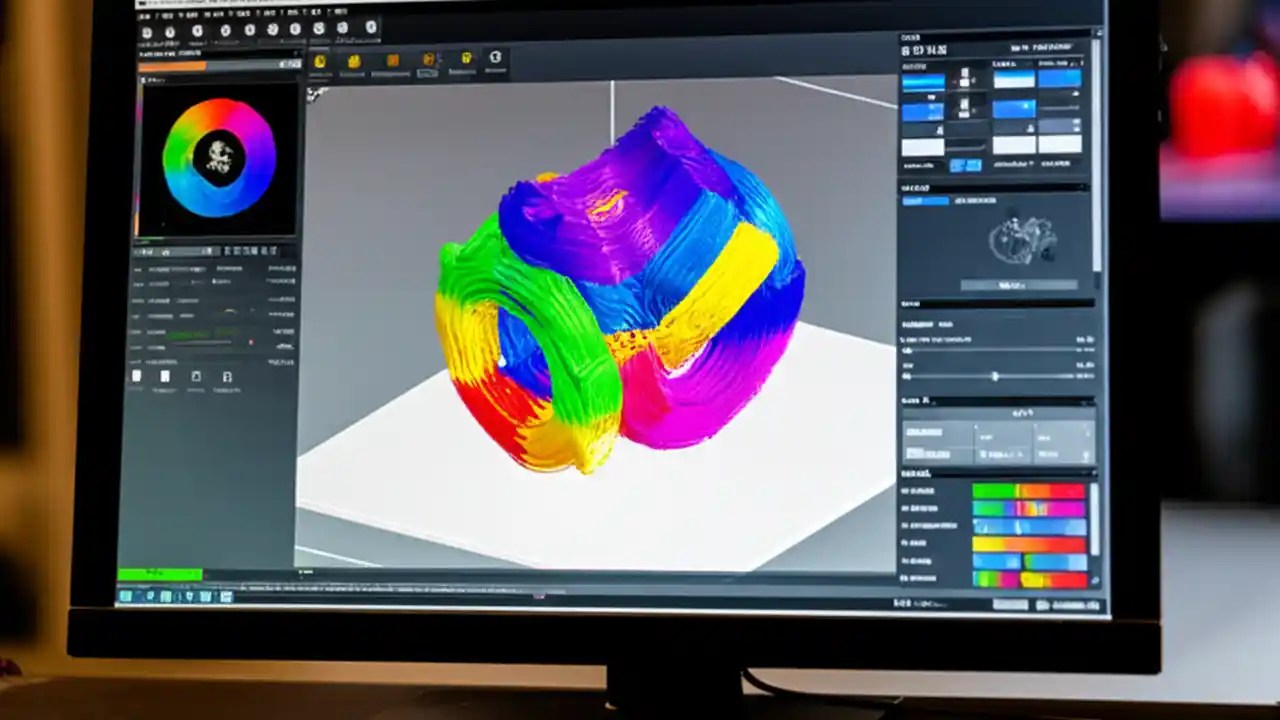The height and width of the screenshot is (720, 1280).
Task: Select the clone stamp icon on the toolbar
Action: point(429,62)
